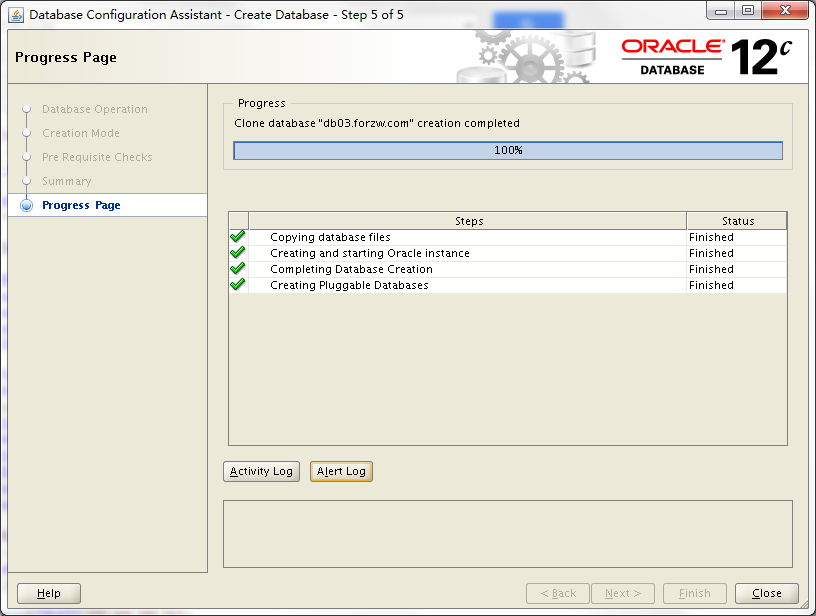The width and height of the screenshot is (816, 616).
Task: Open the Alert Log
Action: tap(341, 471)
